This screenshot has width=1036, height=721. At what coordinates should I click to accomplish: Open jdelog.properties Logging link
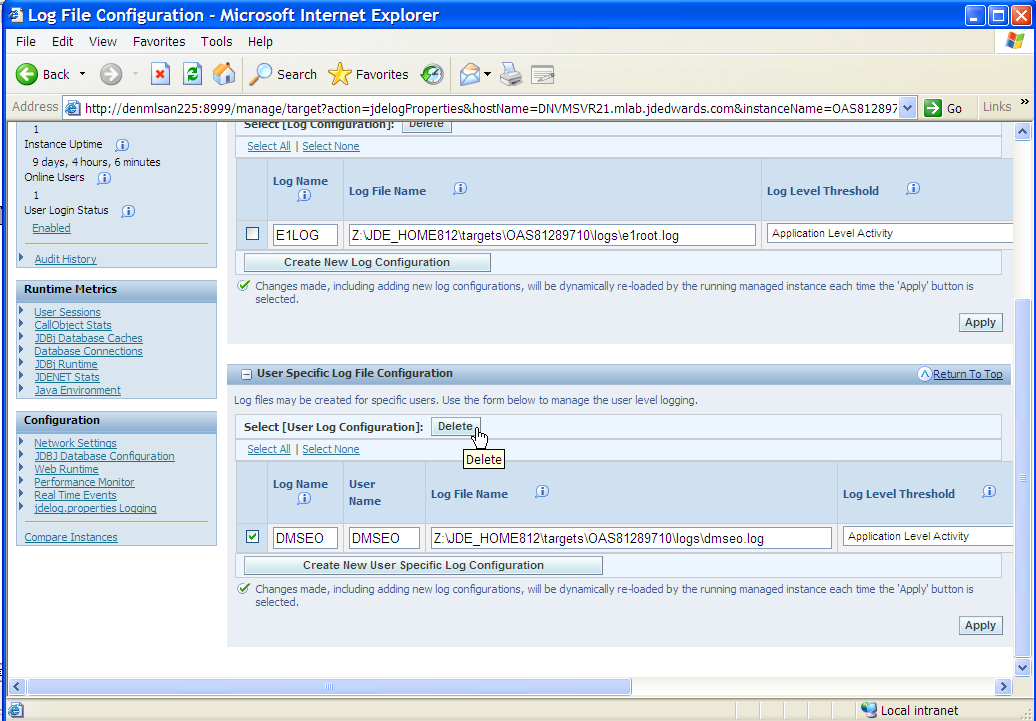click(x=95, y=508)
